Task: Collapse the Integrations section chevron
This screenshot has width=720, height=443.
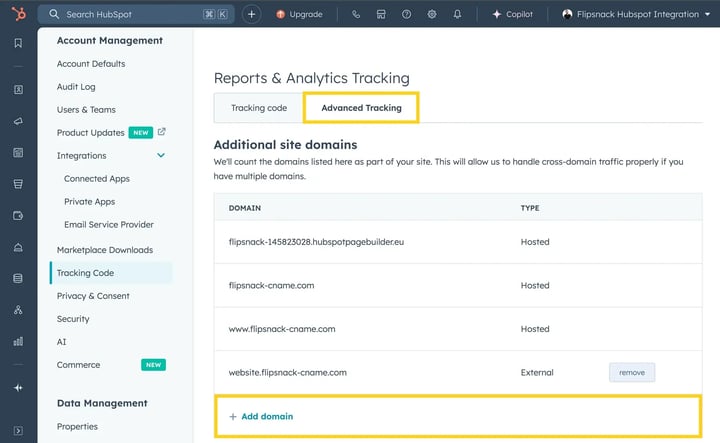Action: click(x=161, y=155)
